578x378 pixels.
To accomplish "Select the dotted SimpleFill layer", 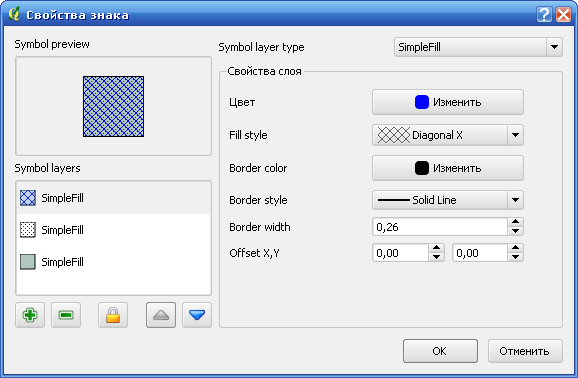I will tap(114, 230).
